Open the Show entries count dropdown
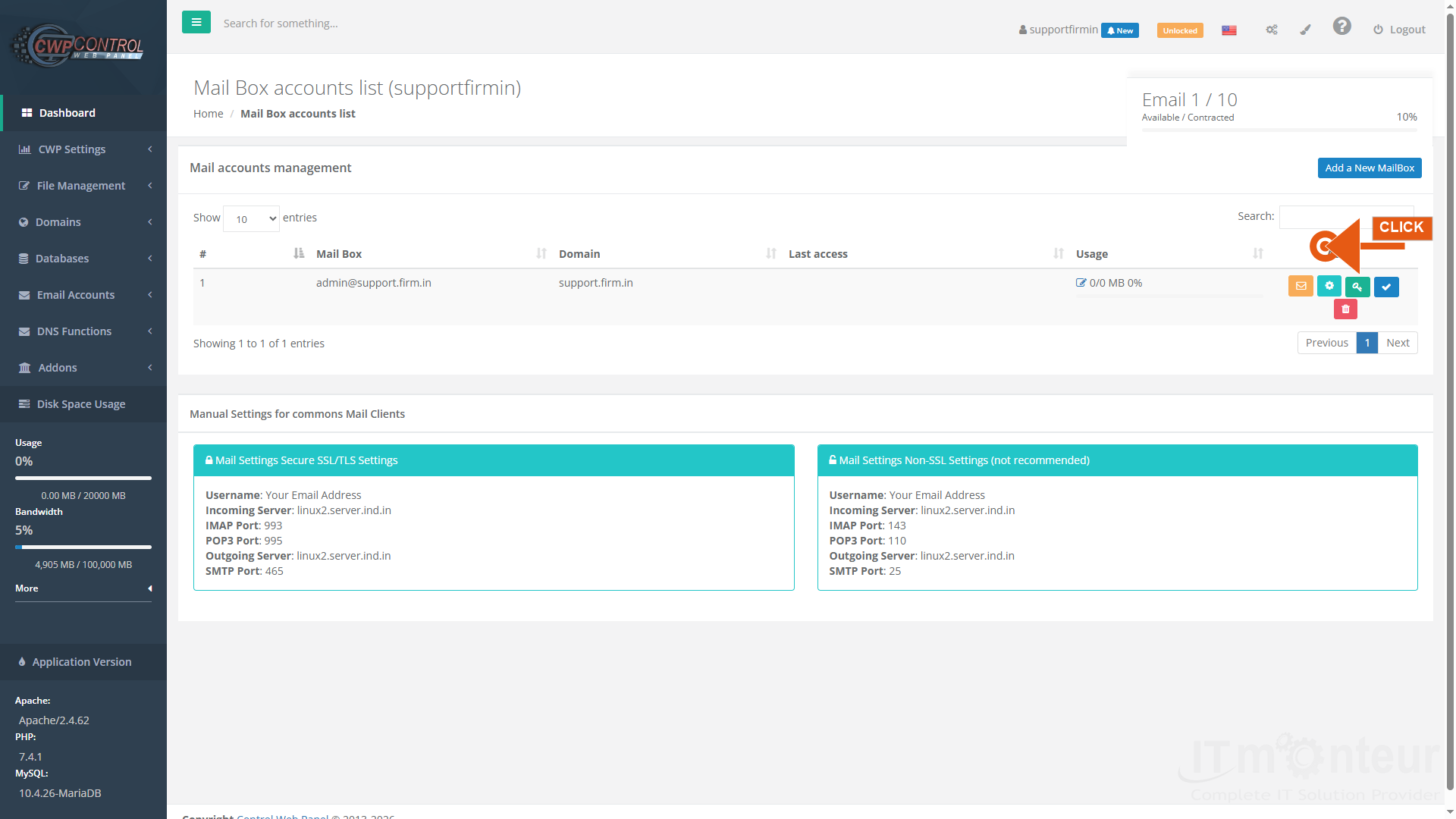This screenshot has height=819, width=1456. click(x=252, y=219)
